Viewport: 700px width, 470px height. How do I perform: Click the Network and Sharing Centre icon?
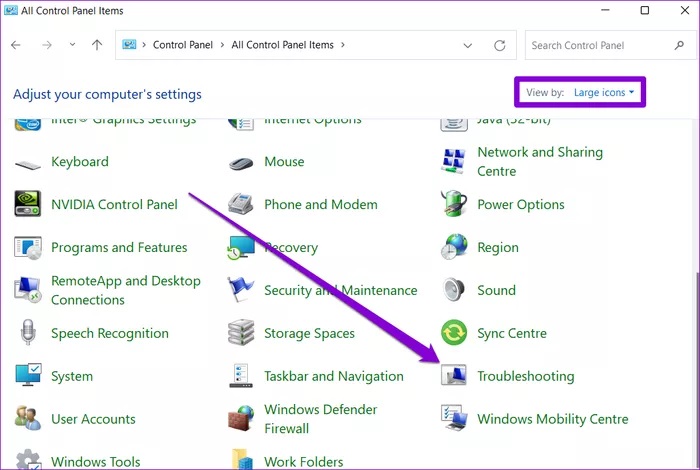point(454,161)
